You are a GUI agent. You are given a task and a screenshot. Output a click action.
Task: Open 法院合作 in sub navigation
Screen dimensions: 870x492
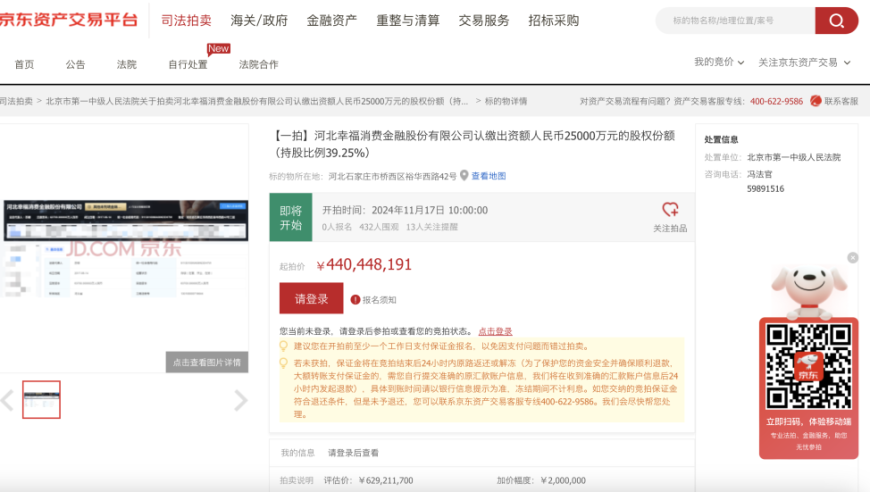pos(259,64)
